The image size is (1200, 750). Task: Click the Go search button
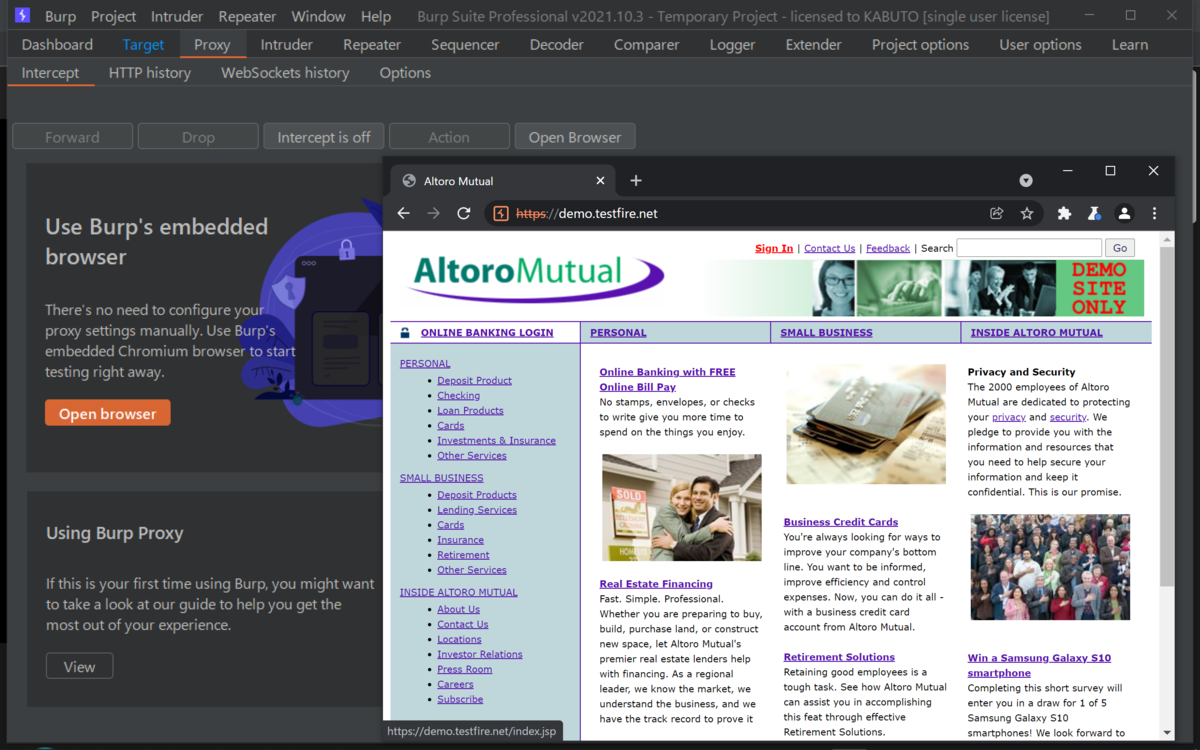pyautogui.click(x=1119, y=248)
